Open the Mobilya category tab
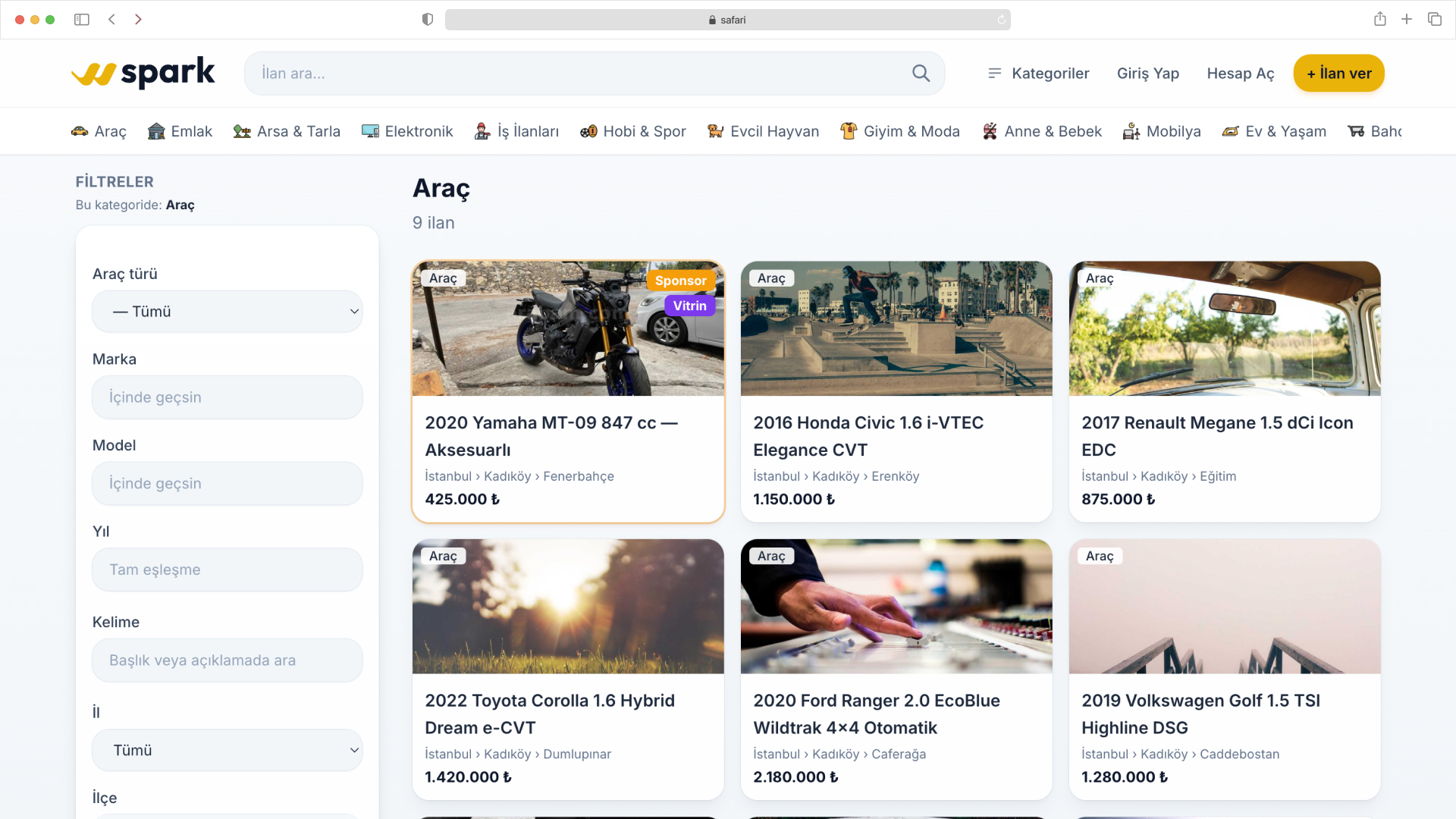 (x=1162, y=131)
